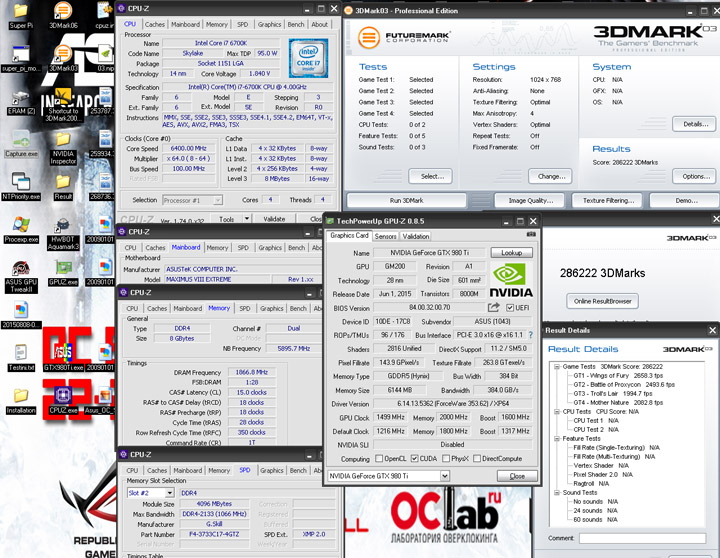The width and height of the screenshot is (720, 558).
Task: Launch GPUZ.exe from the desktop
Action: (63, 273)
